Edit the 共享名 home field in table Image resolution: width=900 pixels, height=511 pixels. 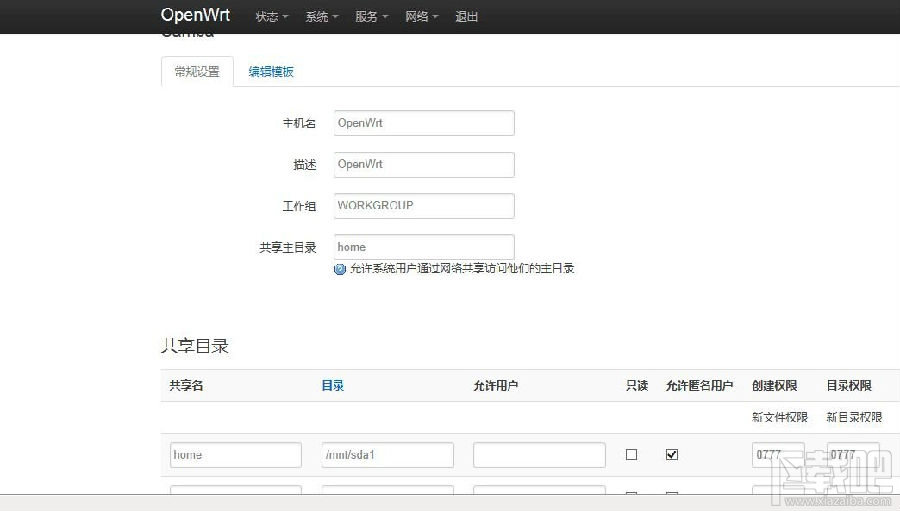pos(236,455)
